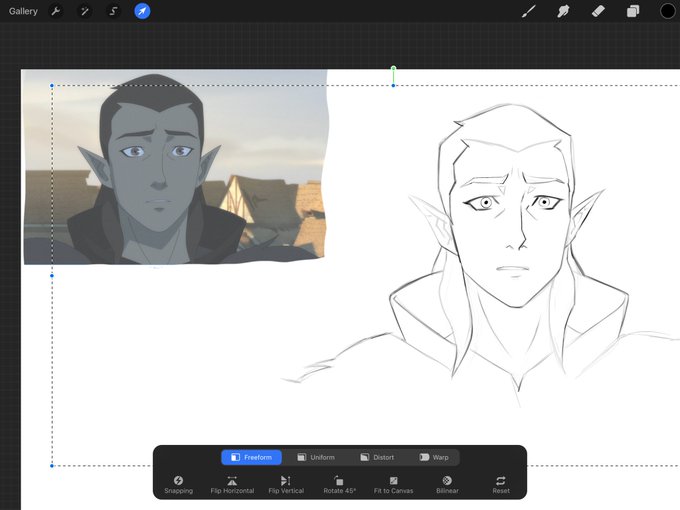Viewport: 680px width, 510px height.
Task: Deactivate the Transform arrow tool
Action: 142,11
